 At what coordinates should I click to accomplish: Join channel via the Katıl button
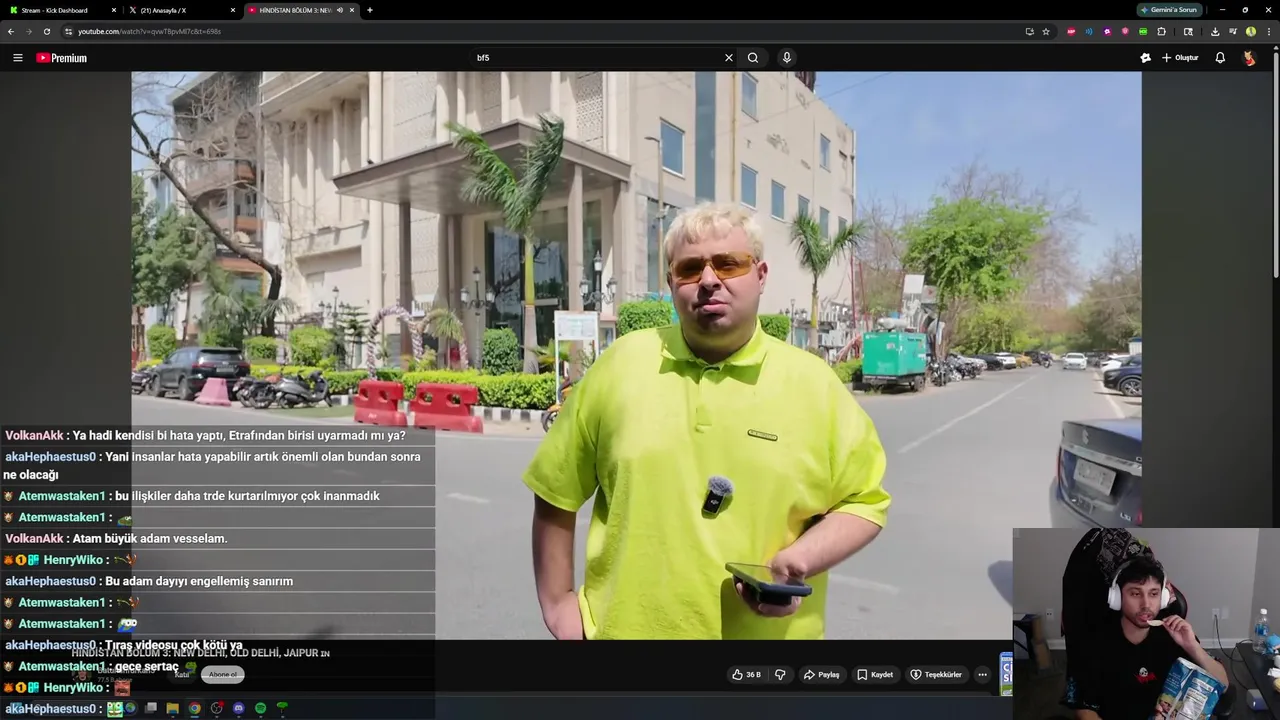click(182, 674)
